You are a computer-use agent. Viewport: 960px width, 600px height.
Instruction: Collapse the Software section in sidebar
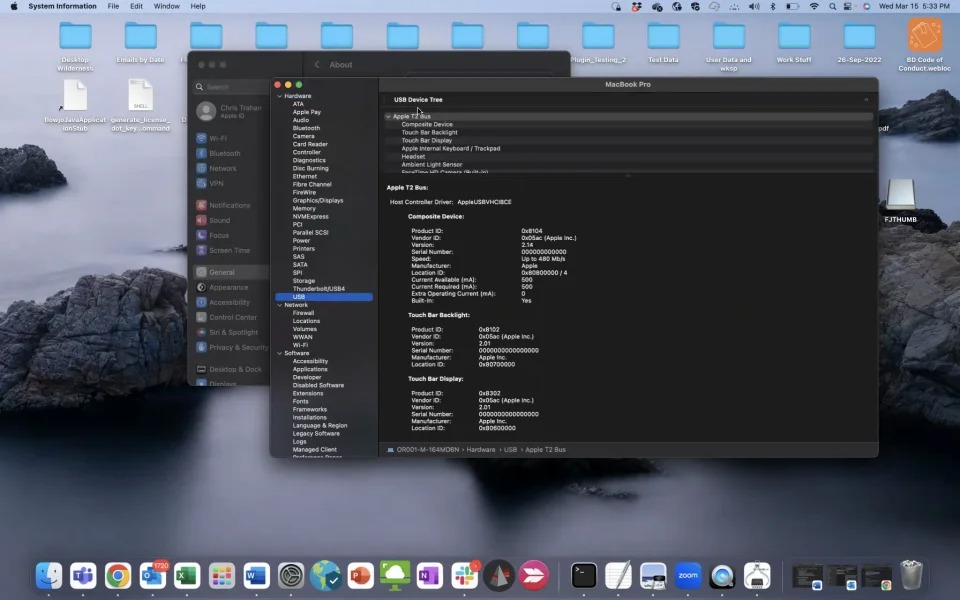coord(279,353)
